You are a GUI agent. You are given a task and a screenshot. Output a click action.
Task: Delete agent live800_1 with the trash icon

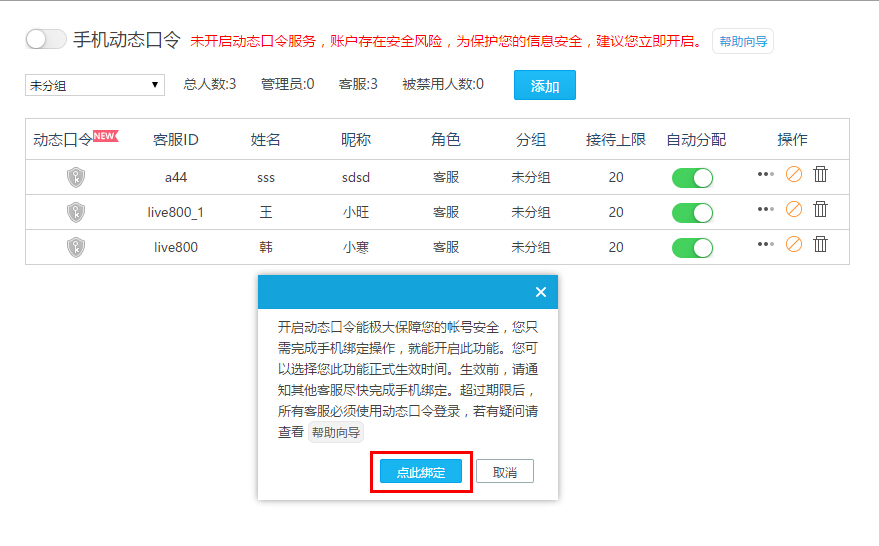(x=821, y=209)
